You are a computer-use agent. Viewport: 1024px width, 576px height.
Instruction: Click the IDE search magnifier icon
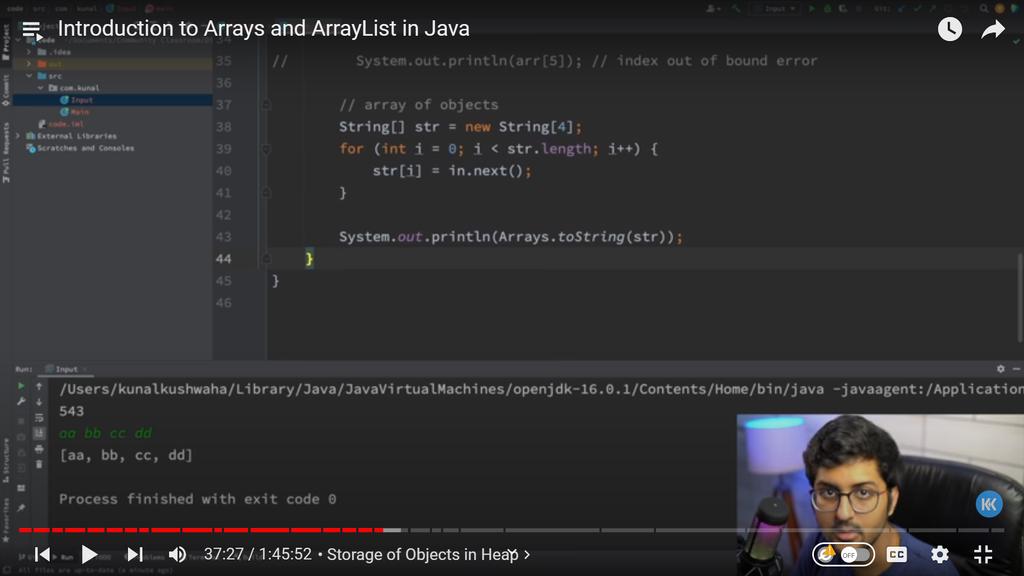pos(984,8)
